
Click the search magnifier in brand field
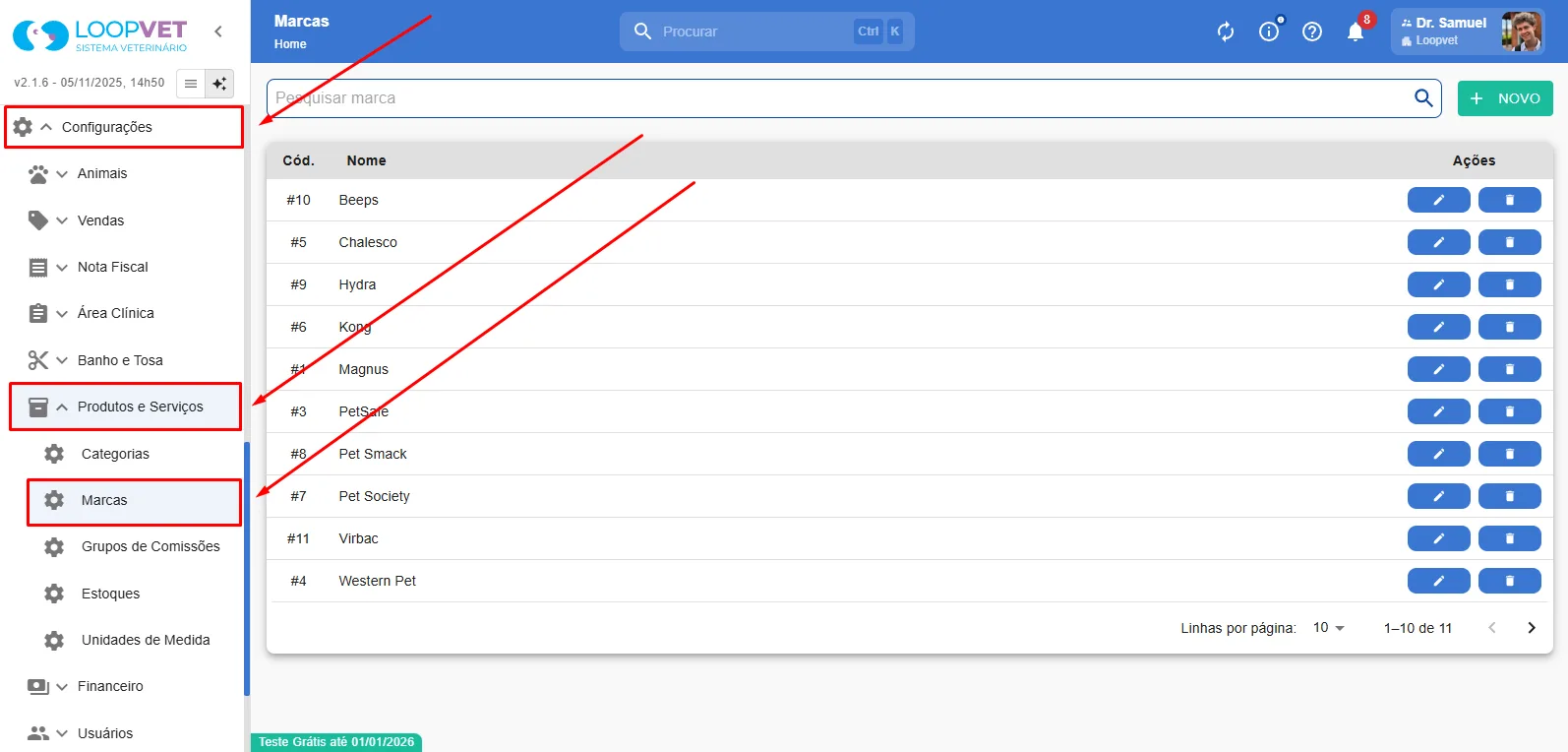click(x=1422, y=97)
